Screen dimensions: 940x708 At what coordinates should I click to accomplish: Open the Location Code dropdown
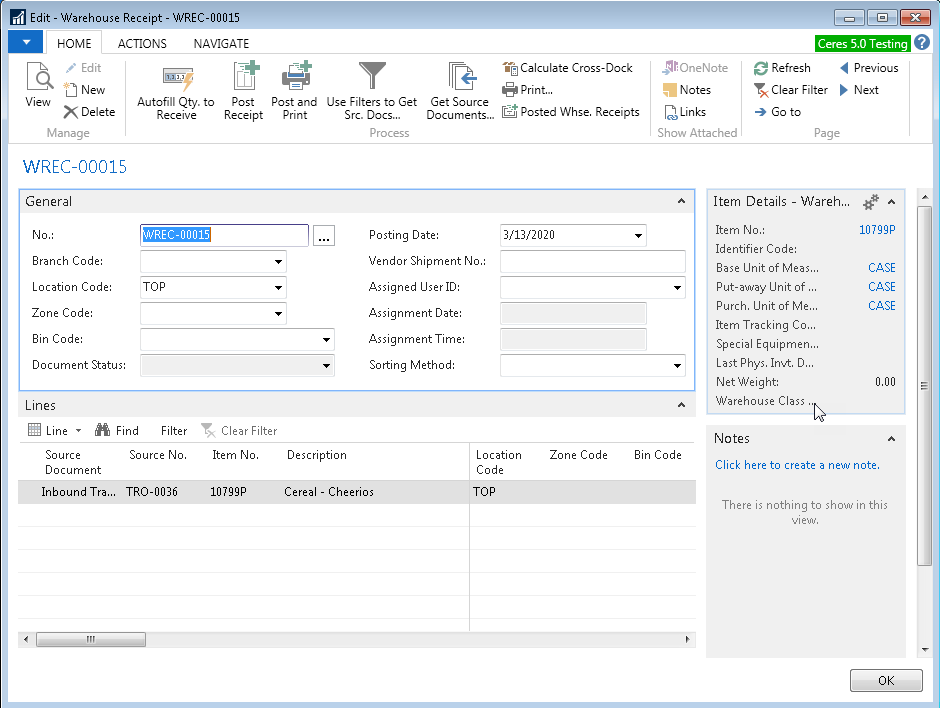(x=278, y=288)
